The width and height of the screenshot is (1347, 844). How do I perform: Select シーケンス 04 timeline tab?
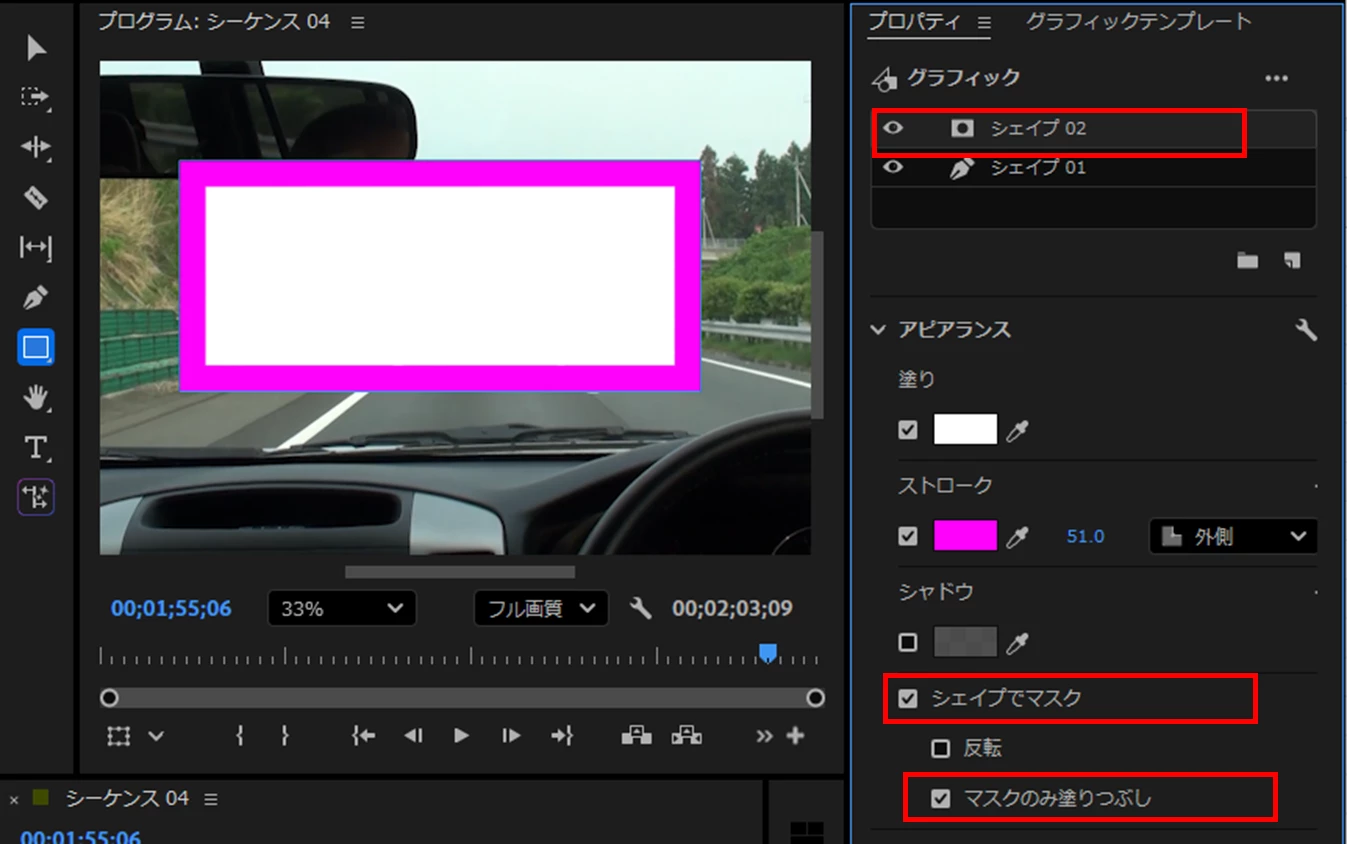[127, 798]
